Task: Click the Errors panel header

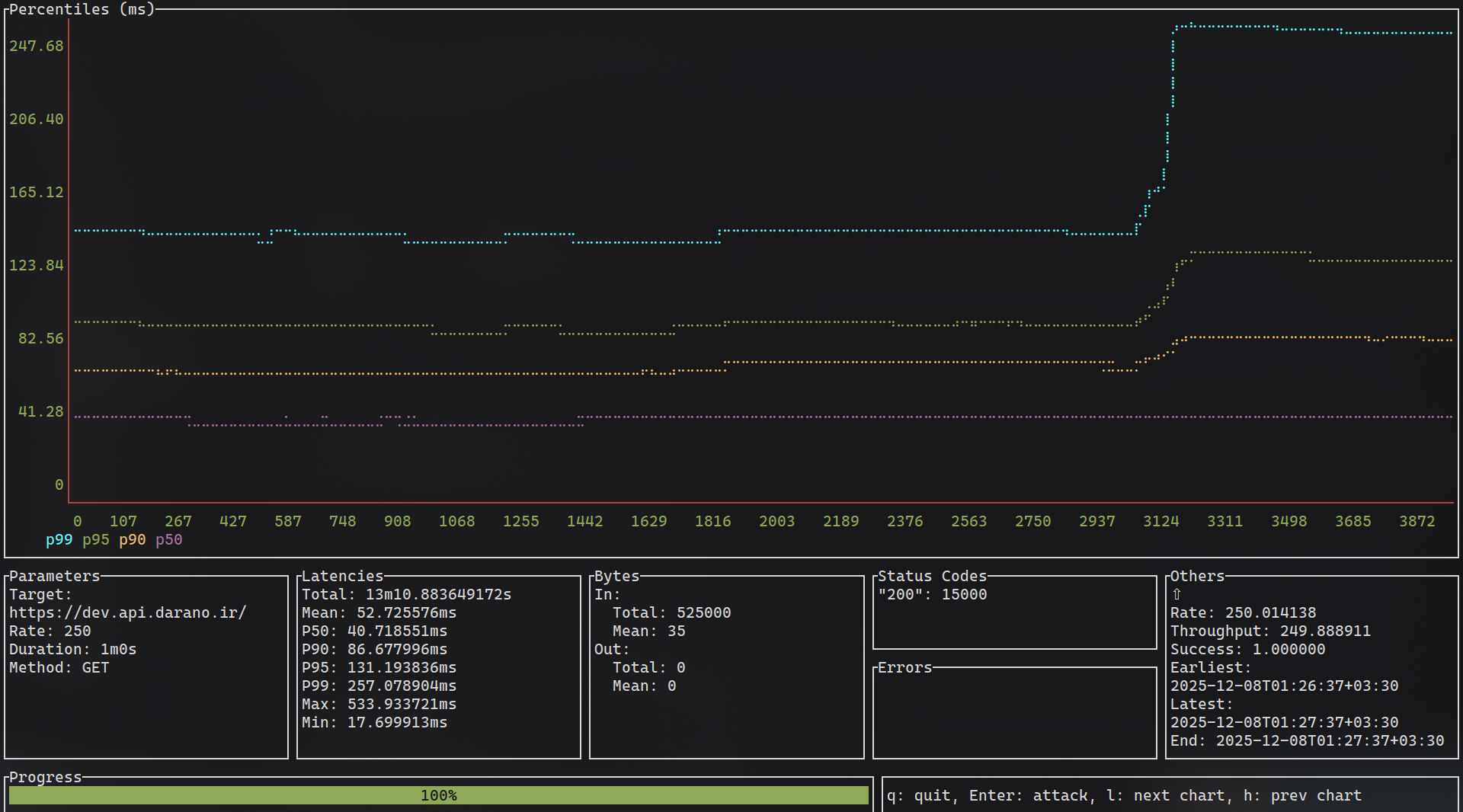Action: tap(905, 667)
